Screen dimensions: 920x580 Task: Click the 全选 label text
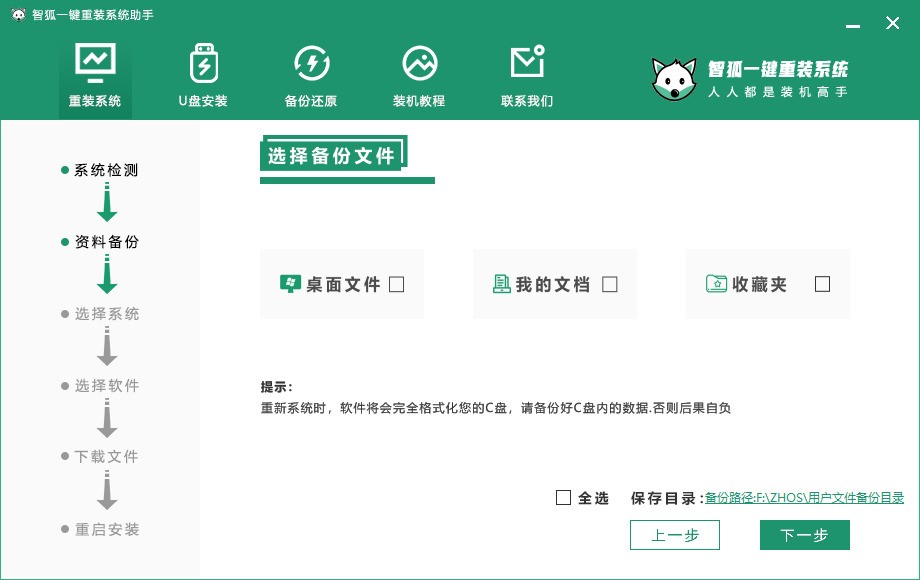click(x=593, y=498)
